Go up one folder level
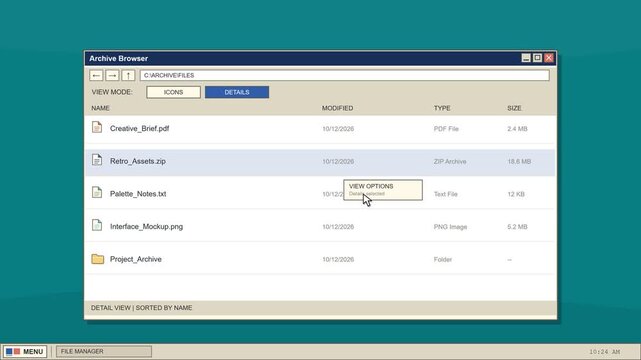The width and height of the screenshot is (641, 360). [128, 76]
